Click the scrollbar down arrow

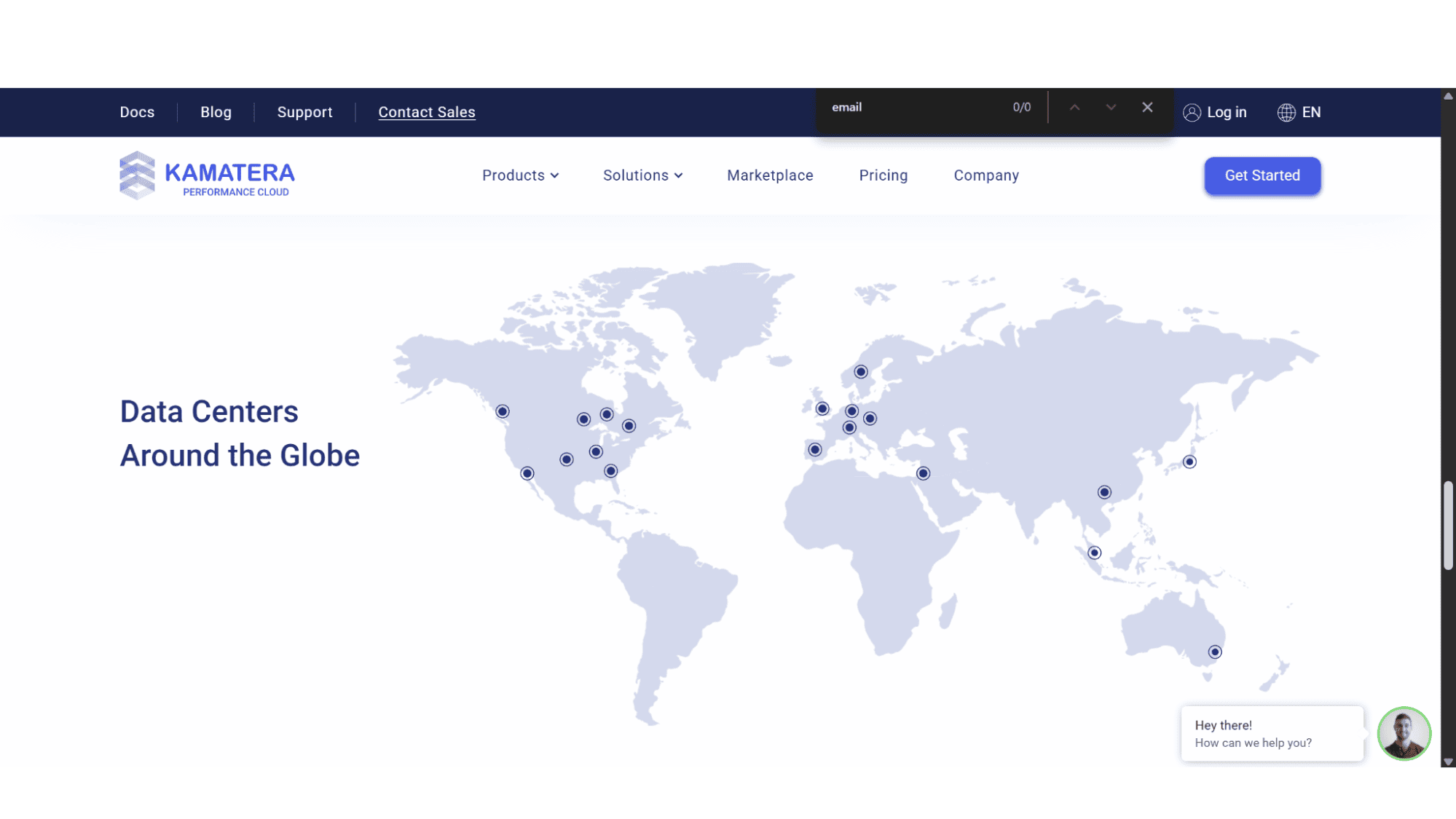pos(1448,761)
